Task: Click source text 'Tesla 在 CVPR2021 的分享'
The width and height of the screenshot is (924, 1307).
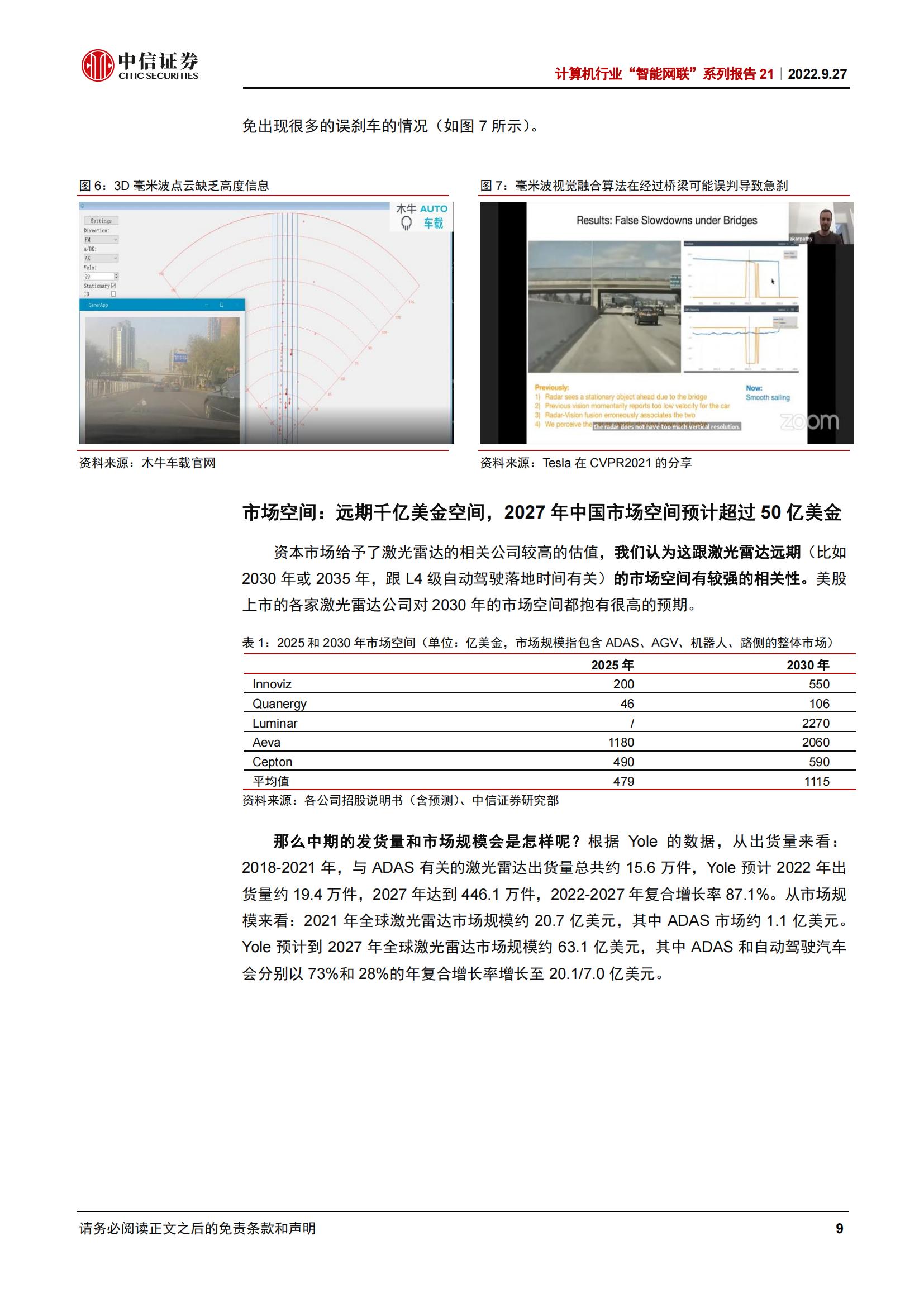Action: click(x=617, y=463)
